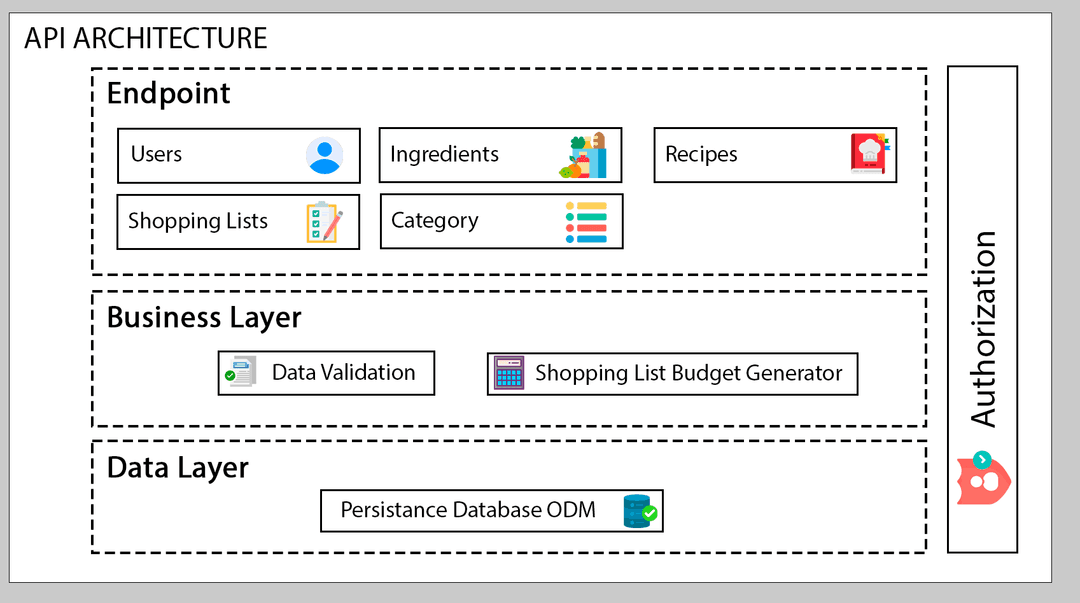Select the API ARCHITECTURE title

pyautogui.click(x=146, y=38)
